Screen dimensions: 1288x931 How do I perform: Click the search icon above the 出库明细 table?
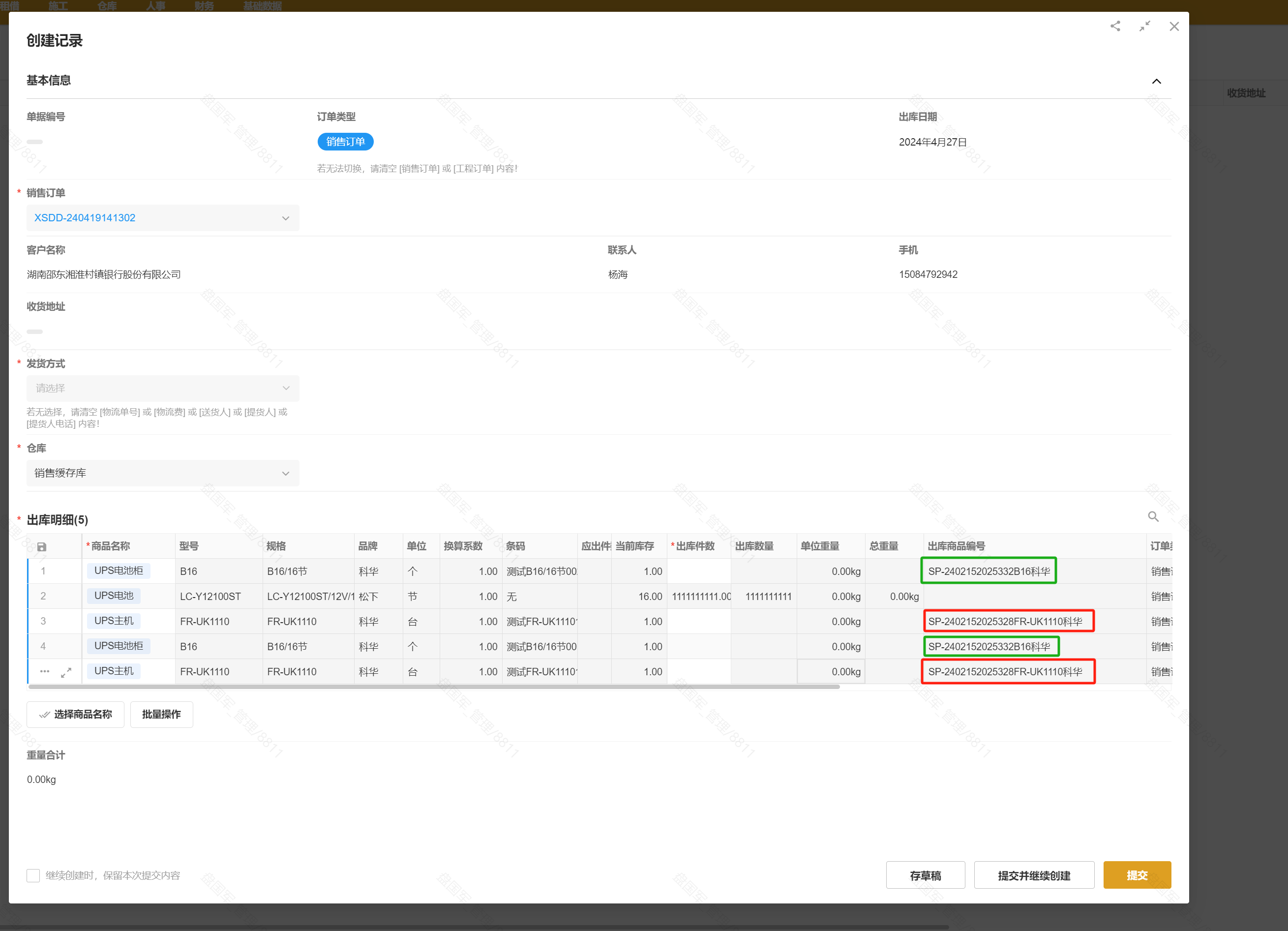coord(1153,516)
